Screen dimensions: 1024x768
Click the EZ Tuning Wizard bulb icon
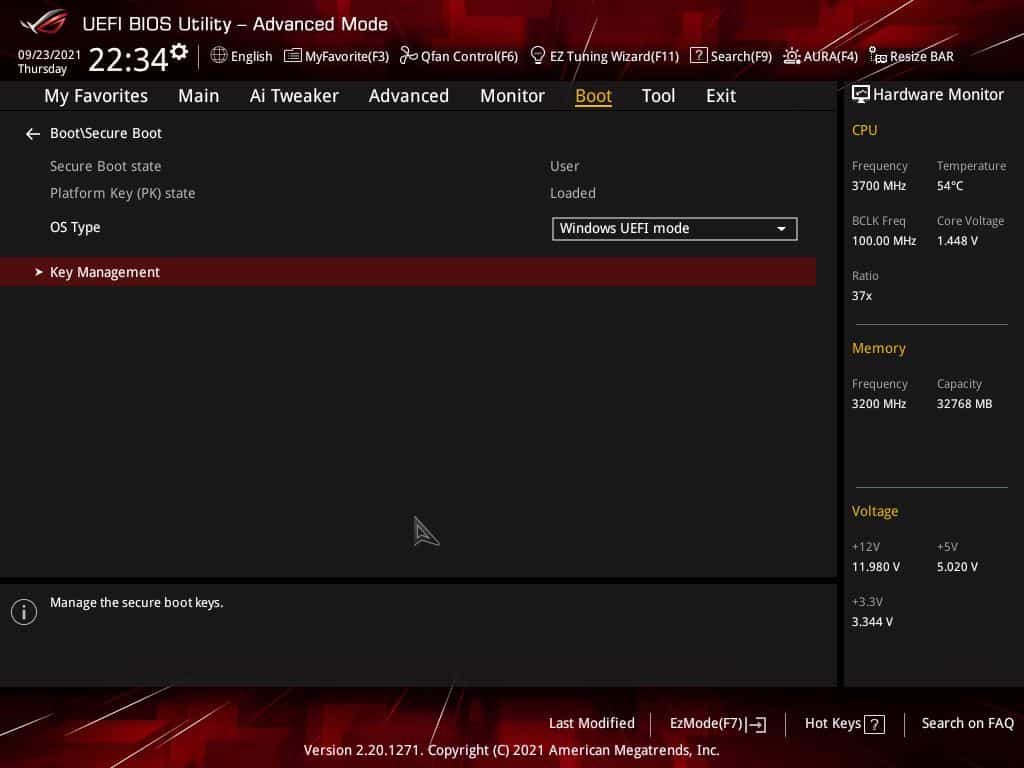tap(537, 56)
